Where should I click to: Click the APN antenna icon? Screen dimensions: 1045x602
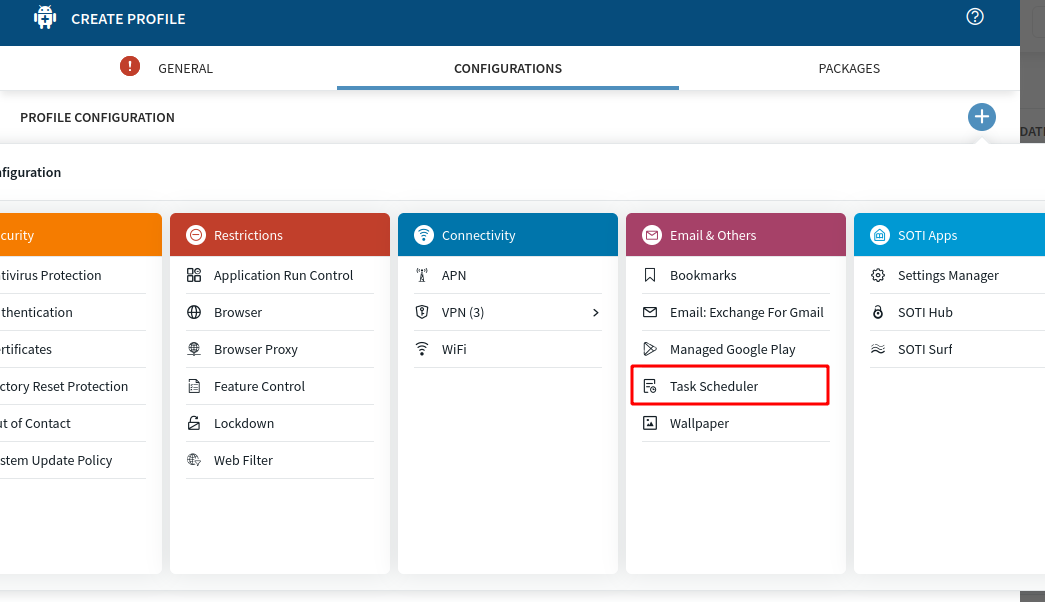(422, 275)
